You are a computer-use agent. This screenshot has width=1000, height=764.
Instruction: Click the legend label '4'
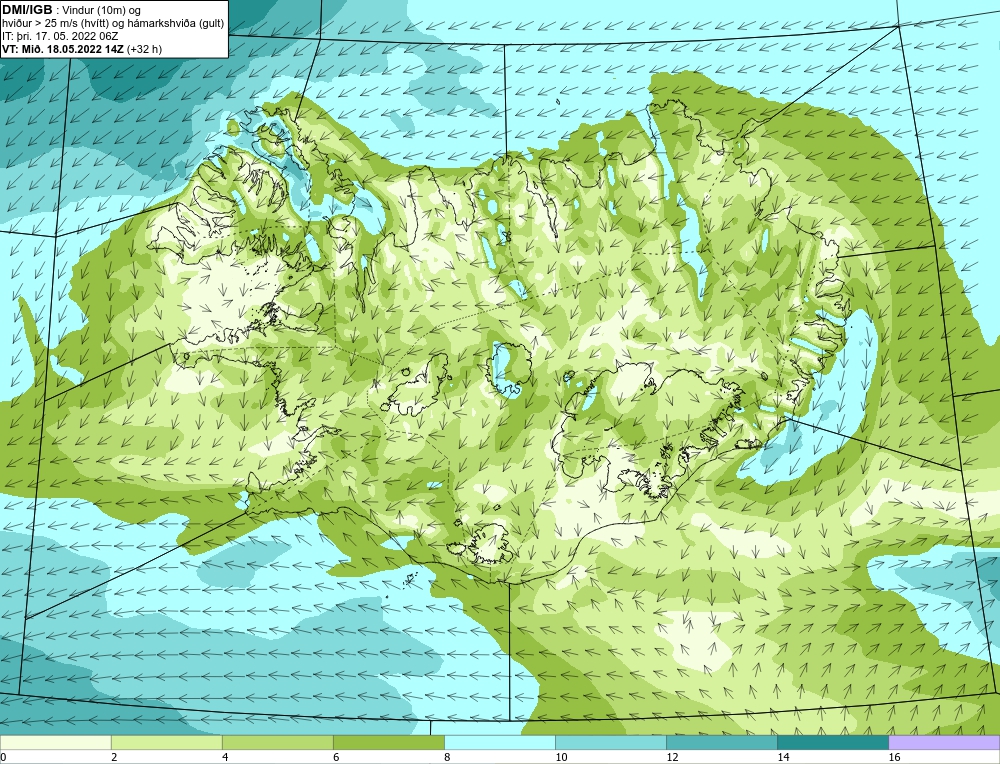[225, 757]
